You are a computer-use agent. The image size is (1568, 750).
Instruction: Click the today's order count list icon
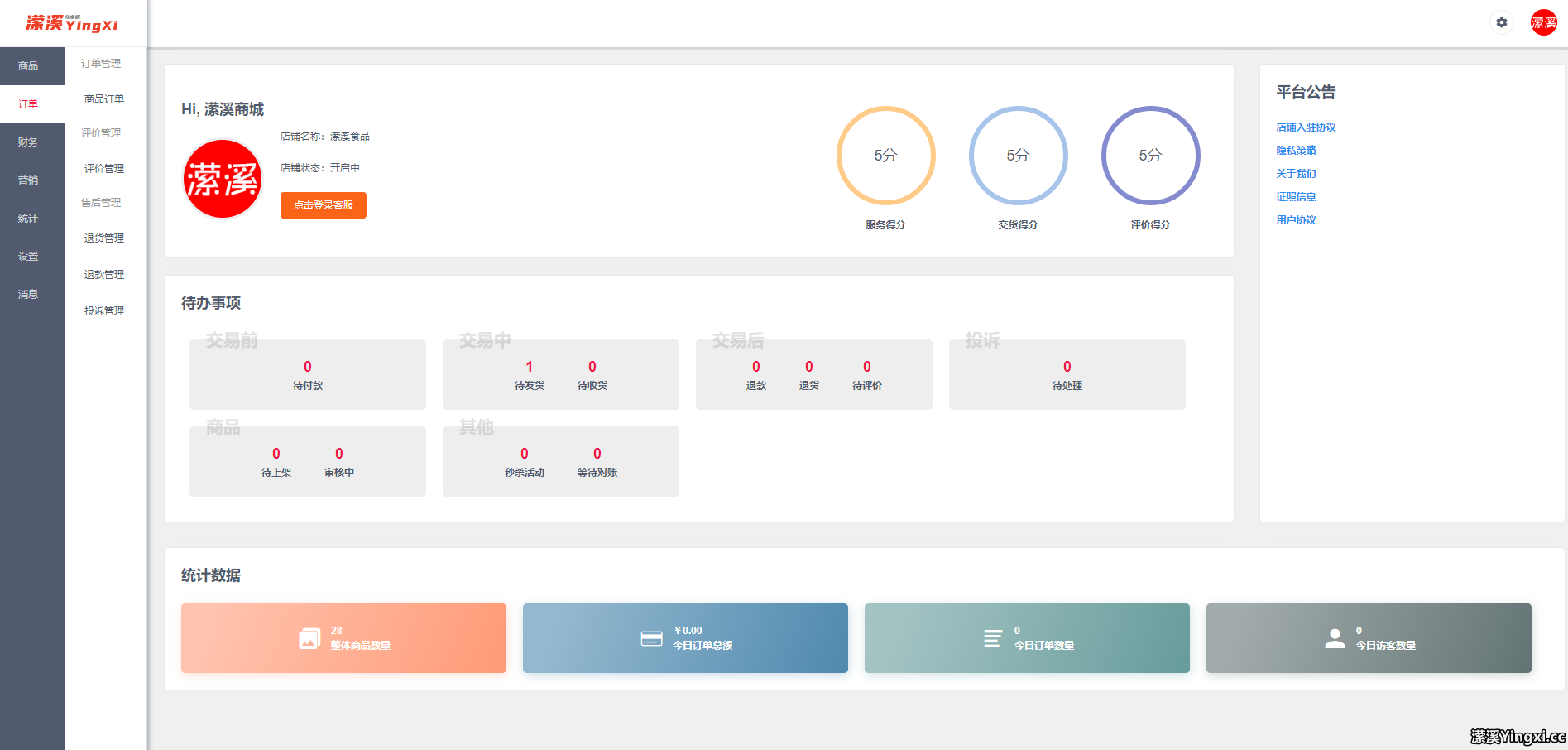[992, 638]
